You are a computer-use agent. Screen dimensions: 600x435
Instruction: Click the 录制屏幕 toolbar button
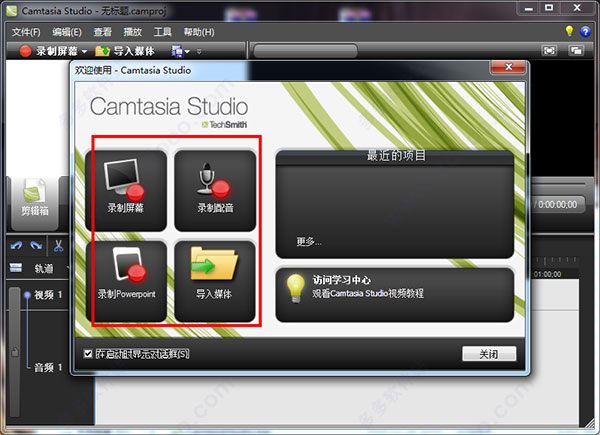tap(48, 51)
